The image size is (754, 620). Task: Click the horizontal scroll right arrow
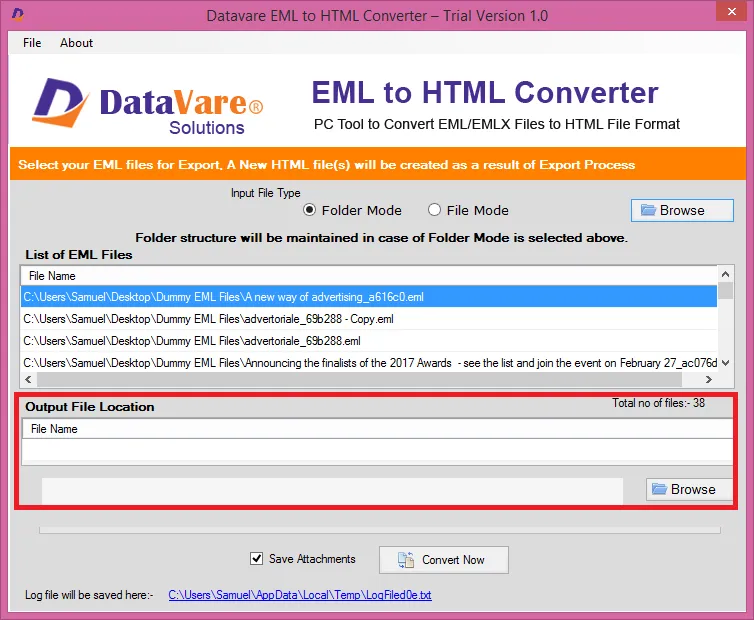point(708,380)
